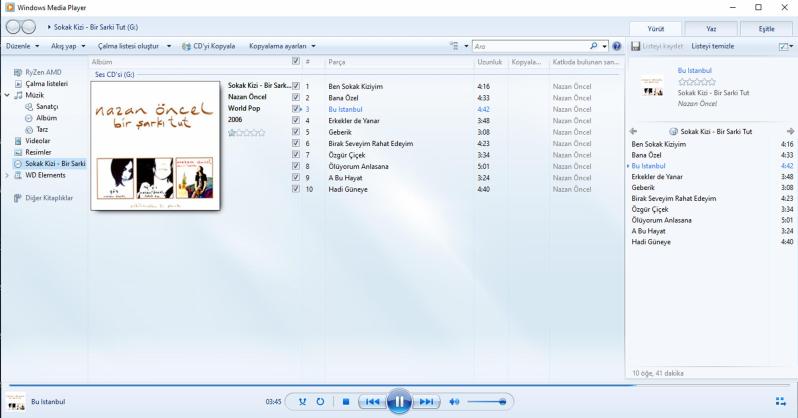Click the Resimler library icon

coord(18,152)
